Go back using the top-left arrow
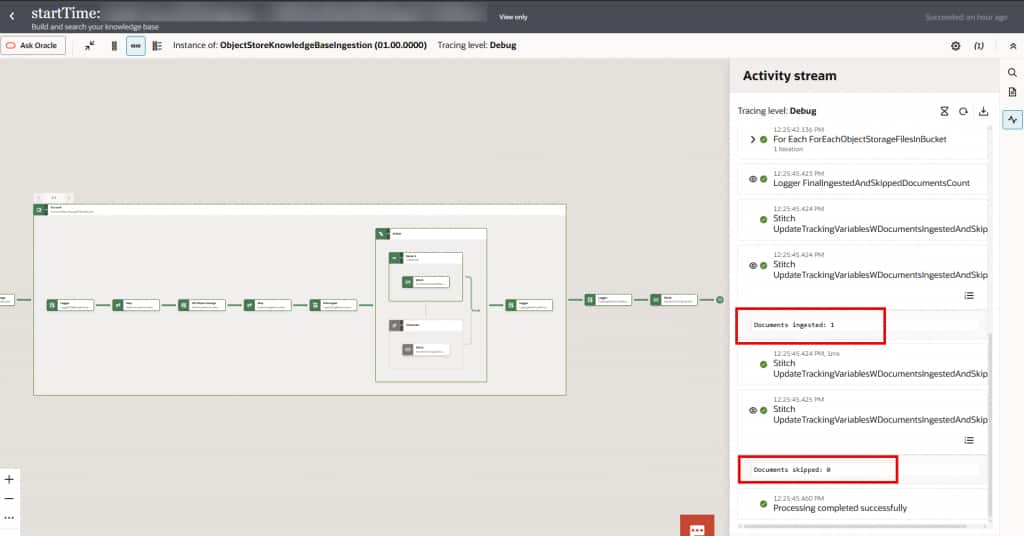The height and width of the screenshot is (536, 1024). (x=12, y=16)
